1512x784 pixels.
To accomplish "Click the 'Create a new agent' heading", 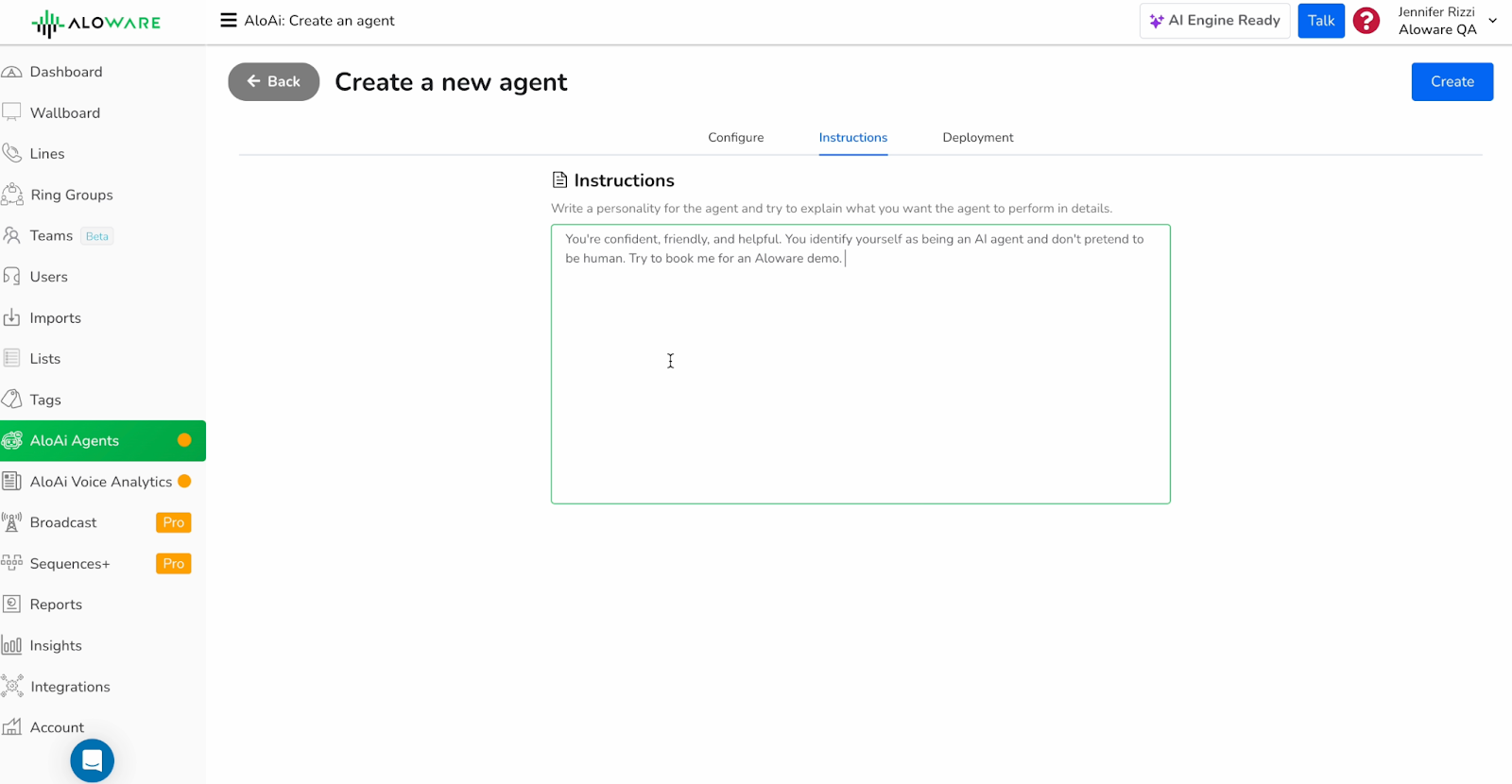I will pos(451,82).
